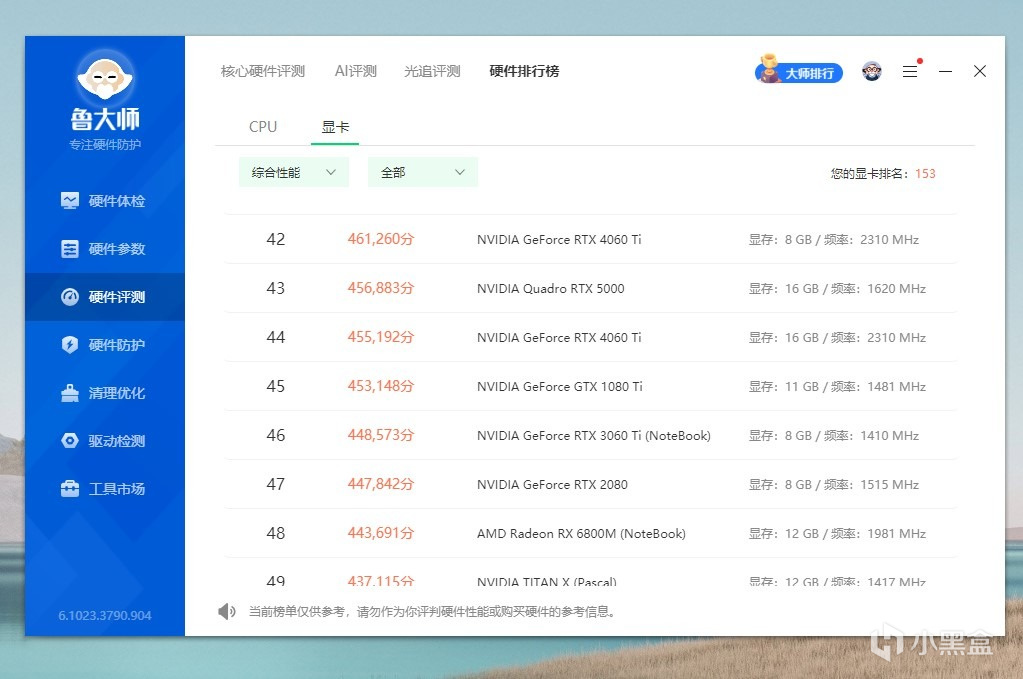Viewport: 1023px width, 679px height.
Task: Expand the 全部 filter dropdown
Action: point(423,172)
